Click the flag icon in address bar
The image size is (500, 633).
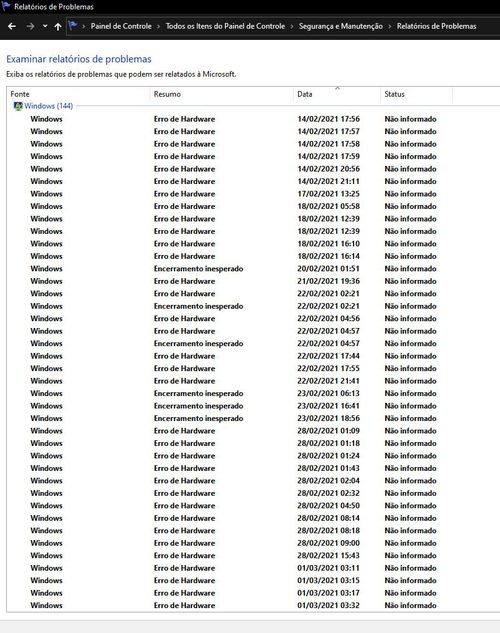click(x=73, y=26)
